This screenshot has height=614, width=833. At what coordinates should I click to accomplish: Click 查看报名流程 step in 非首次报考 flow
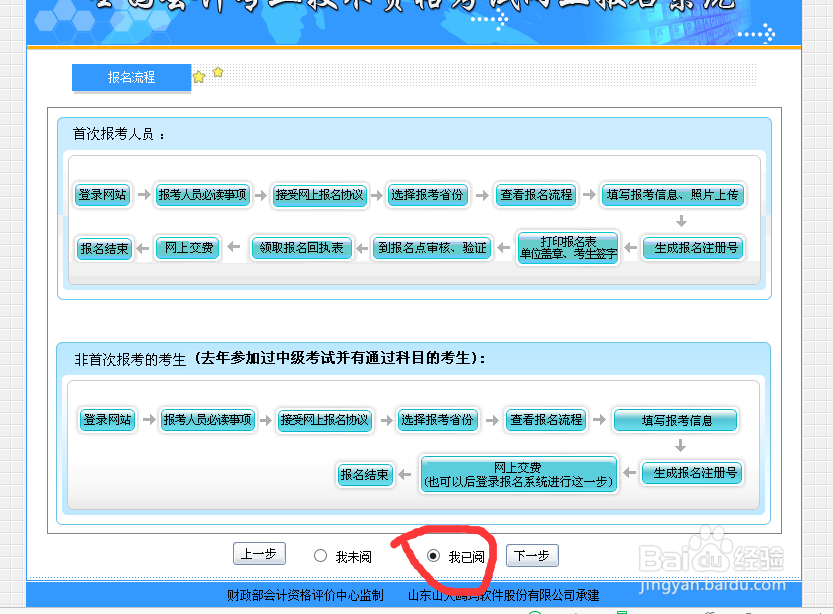coord(546,420)
